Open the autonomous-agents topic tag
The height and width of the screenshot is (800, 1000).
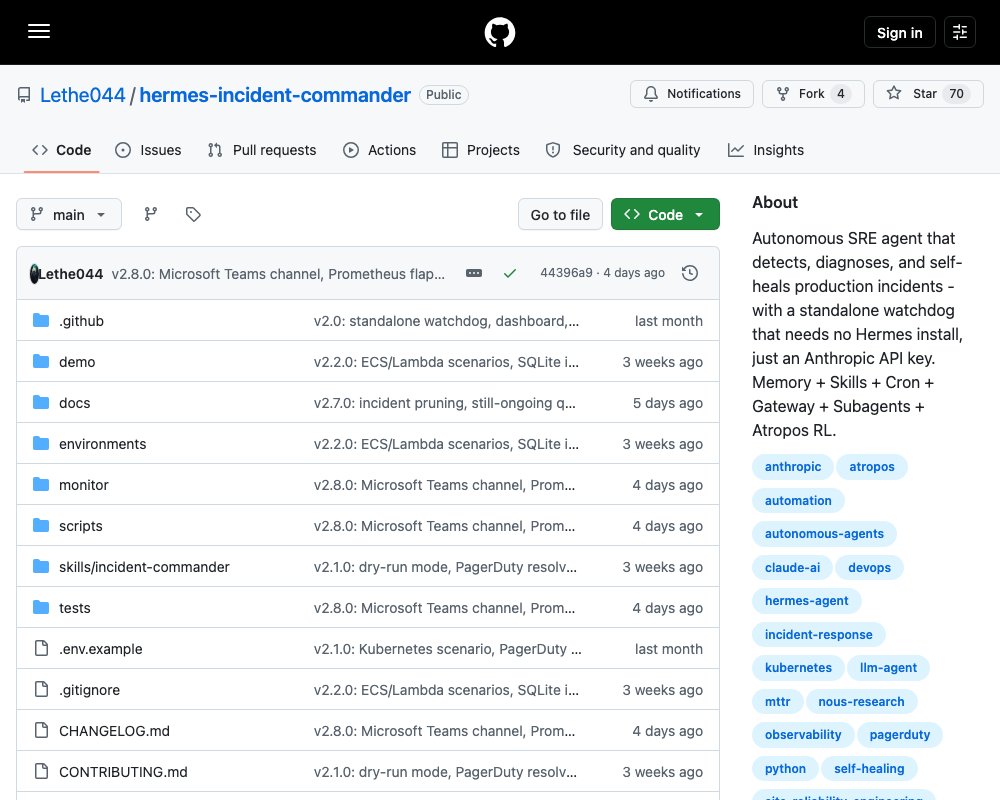coord(824,533)
